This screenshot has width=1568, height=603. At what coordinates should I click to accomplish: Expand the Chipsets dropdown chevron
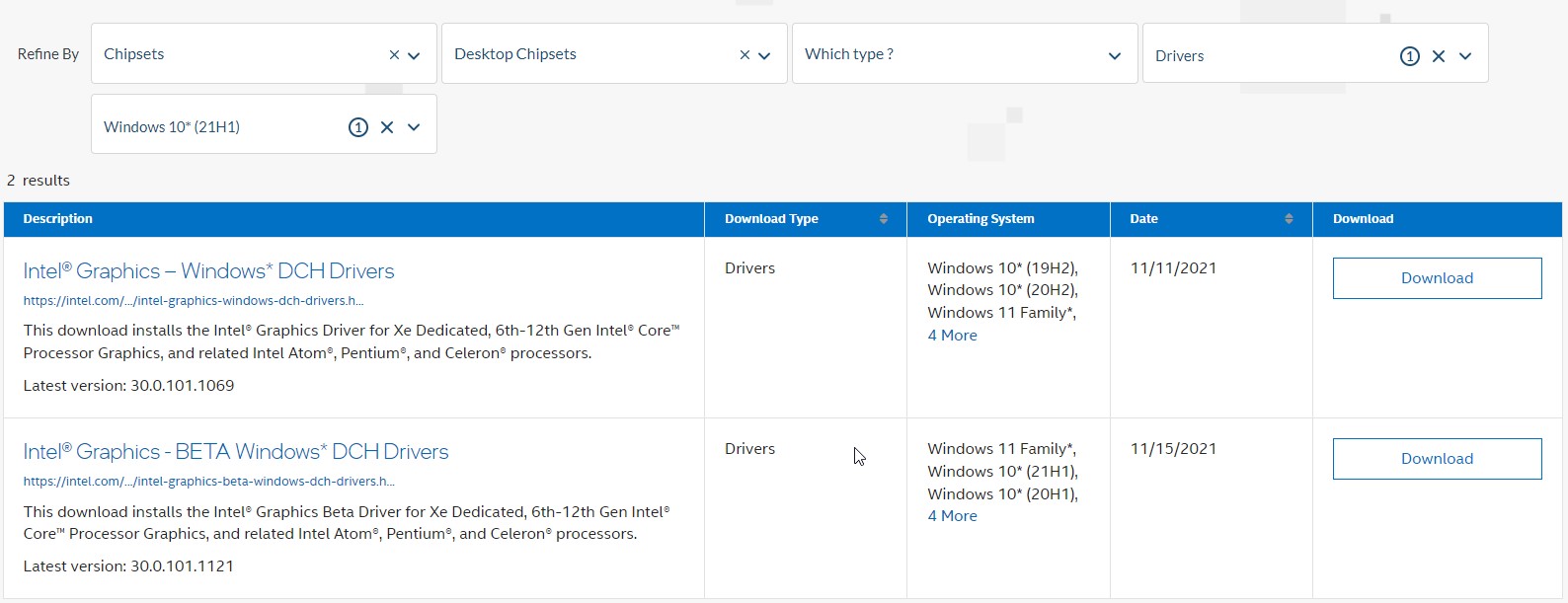click(414, 56)
